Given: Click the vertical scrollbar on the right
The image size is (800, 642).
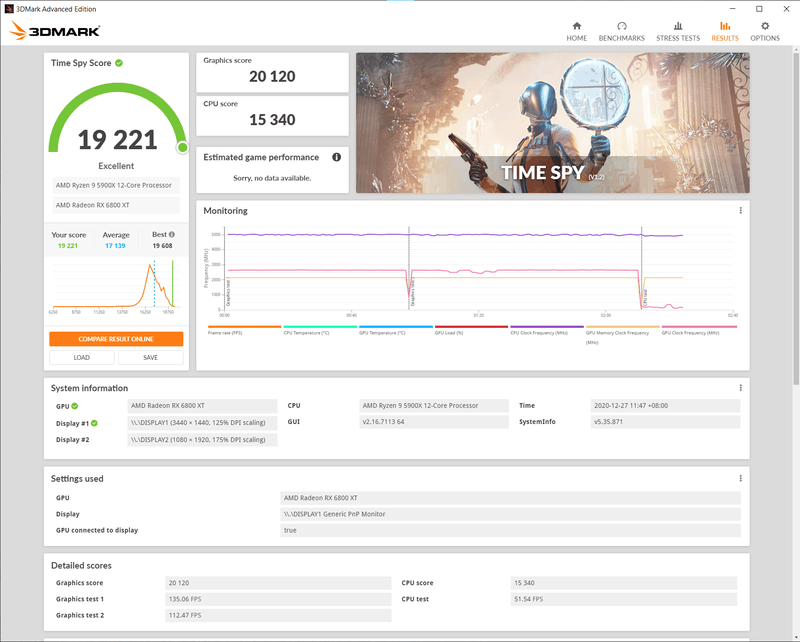Looking at the screenshot, I should point(796,217).
